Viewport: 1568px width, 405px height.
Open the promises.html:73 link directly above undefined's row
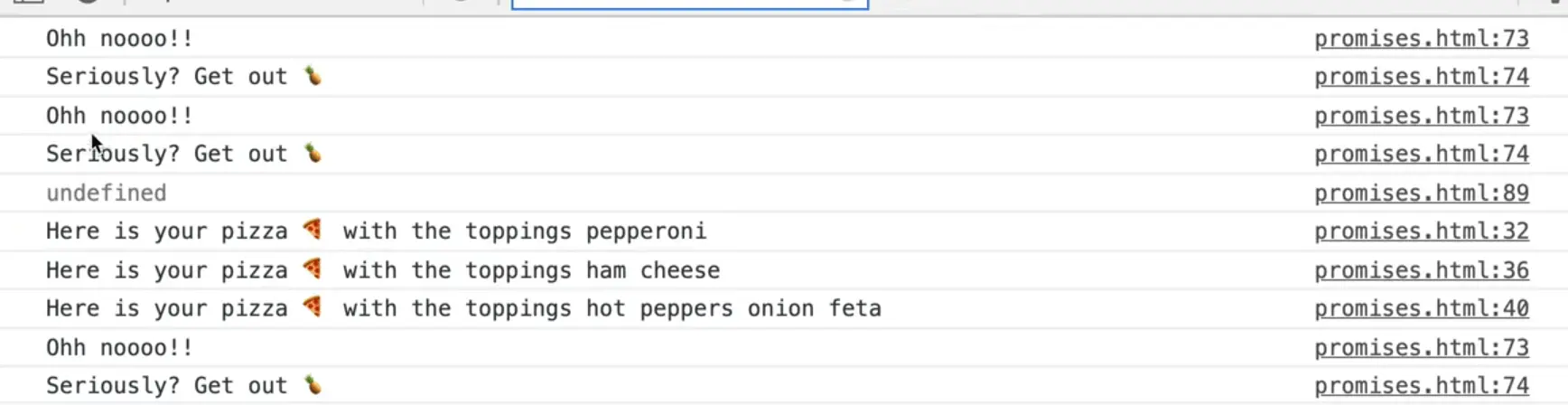[x=1421, y=116]
